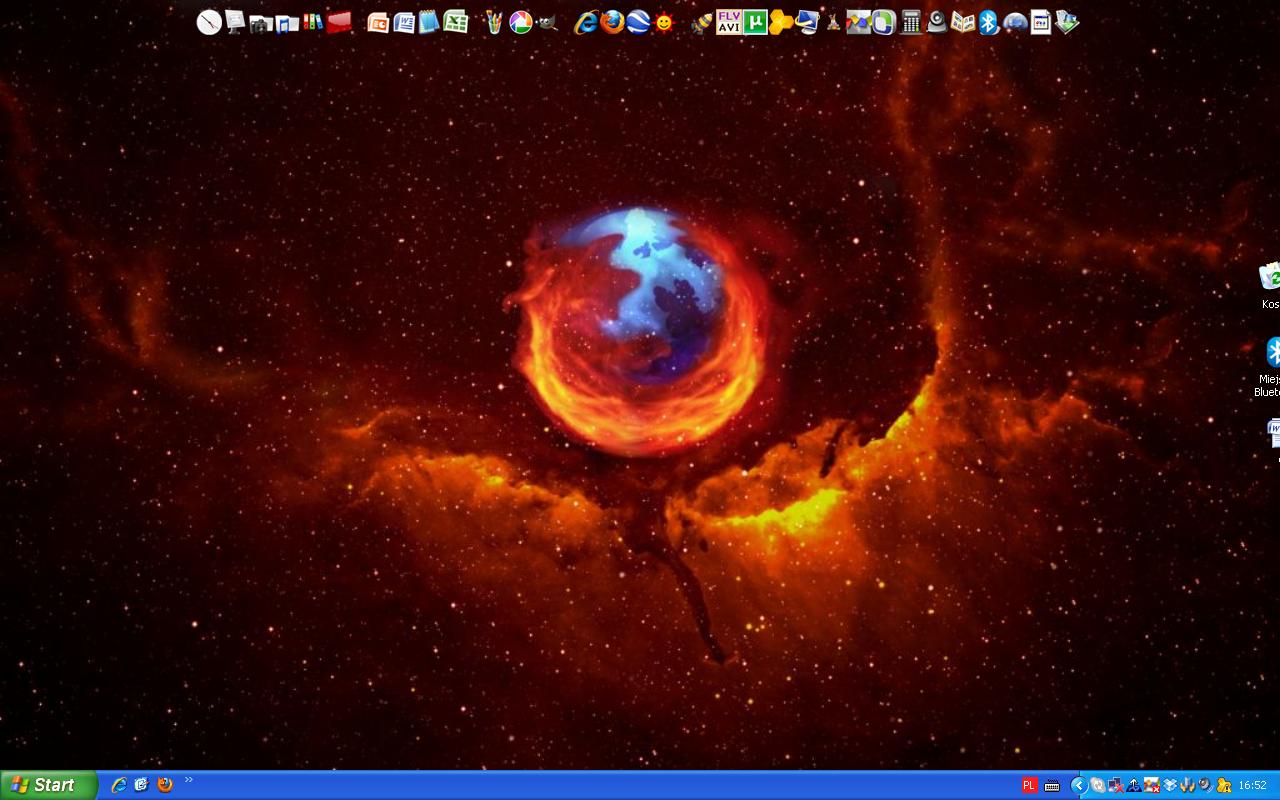Open the rocket icon in the dock
Image resolution: width=1280 pixels, height=800 pixels.
click(x=702, y=23)
